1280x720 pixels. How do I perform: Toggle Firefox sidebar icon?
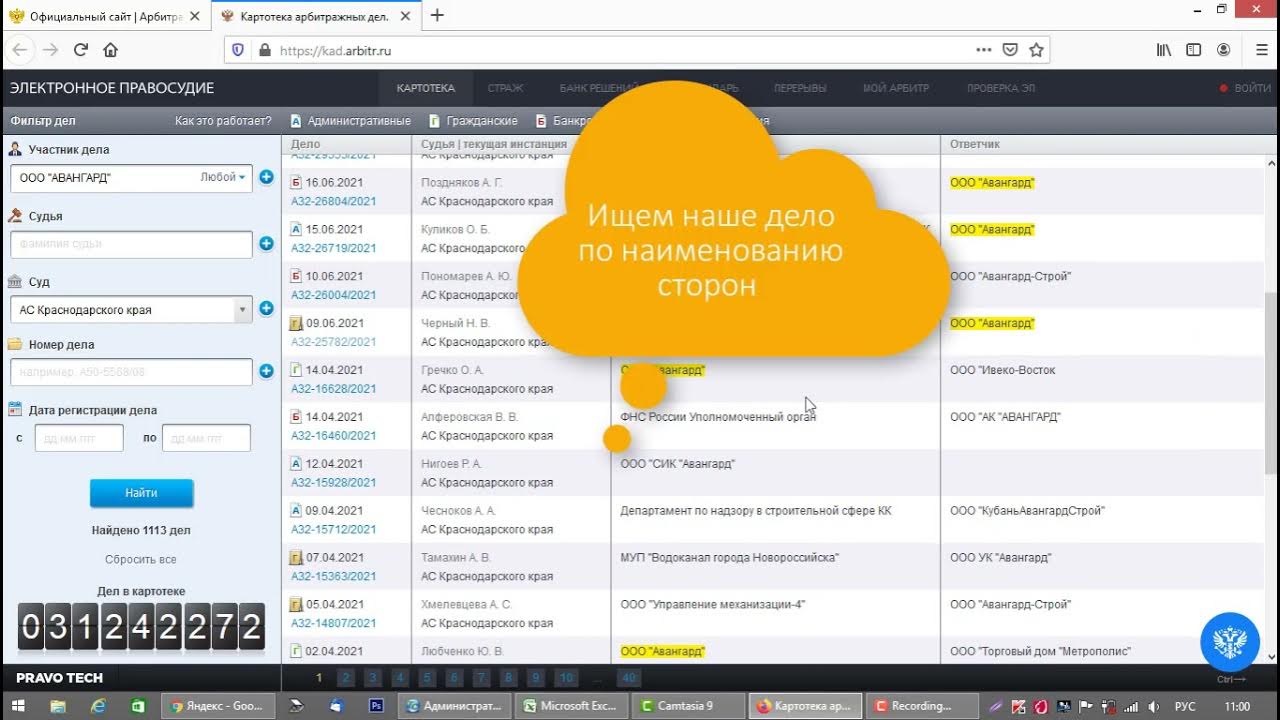[x=1193, y=50]
